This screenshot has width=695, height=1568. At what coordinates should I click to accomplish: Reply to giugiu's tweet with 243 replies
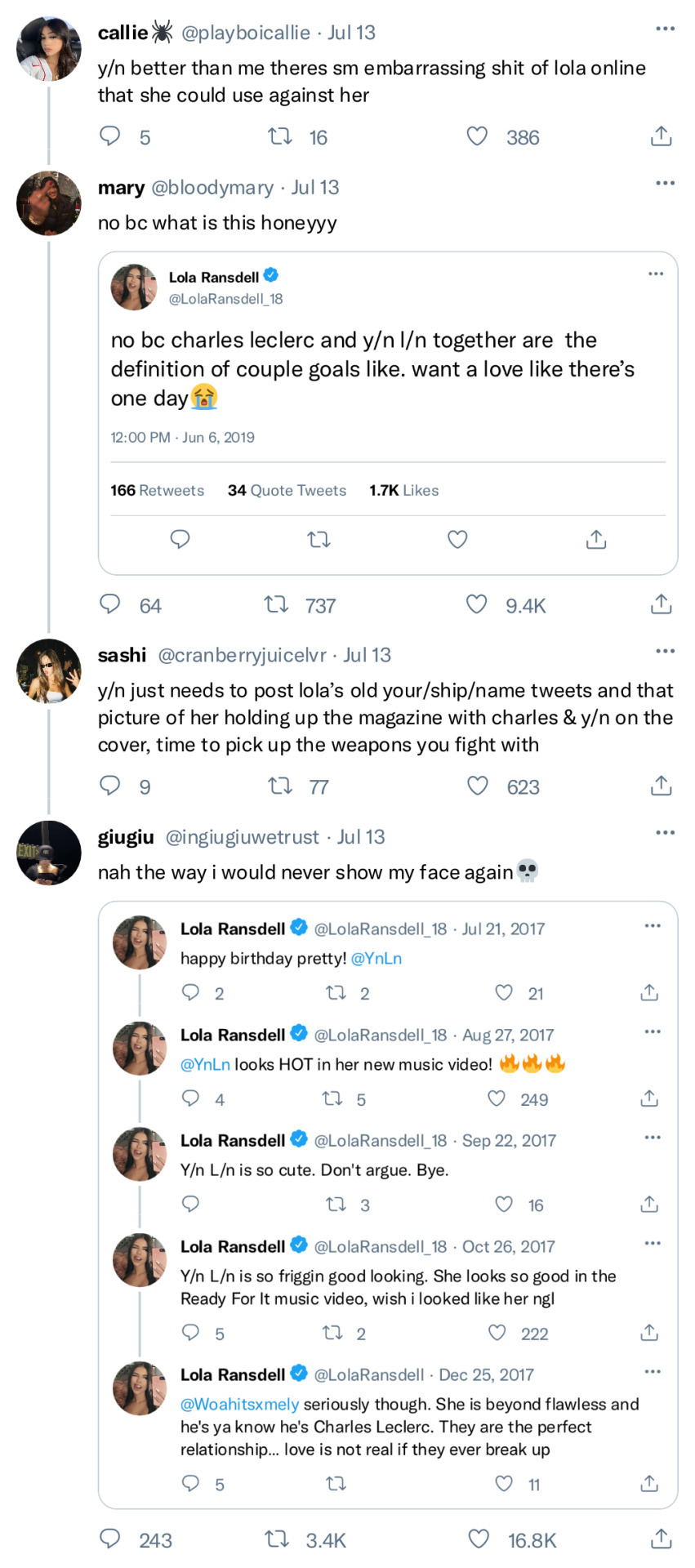pos(110,1539)
